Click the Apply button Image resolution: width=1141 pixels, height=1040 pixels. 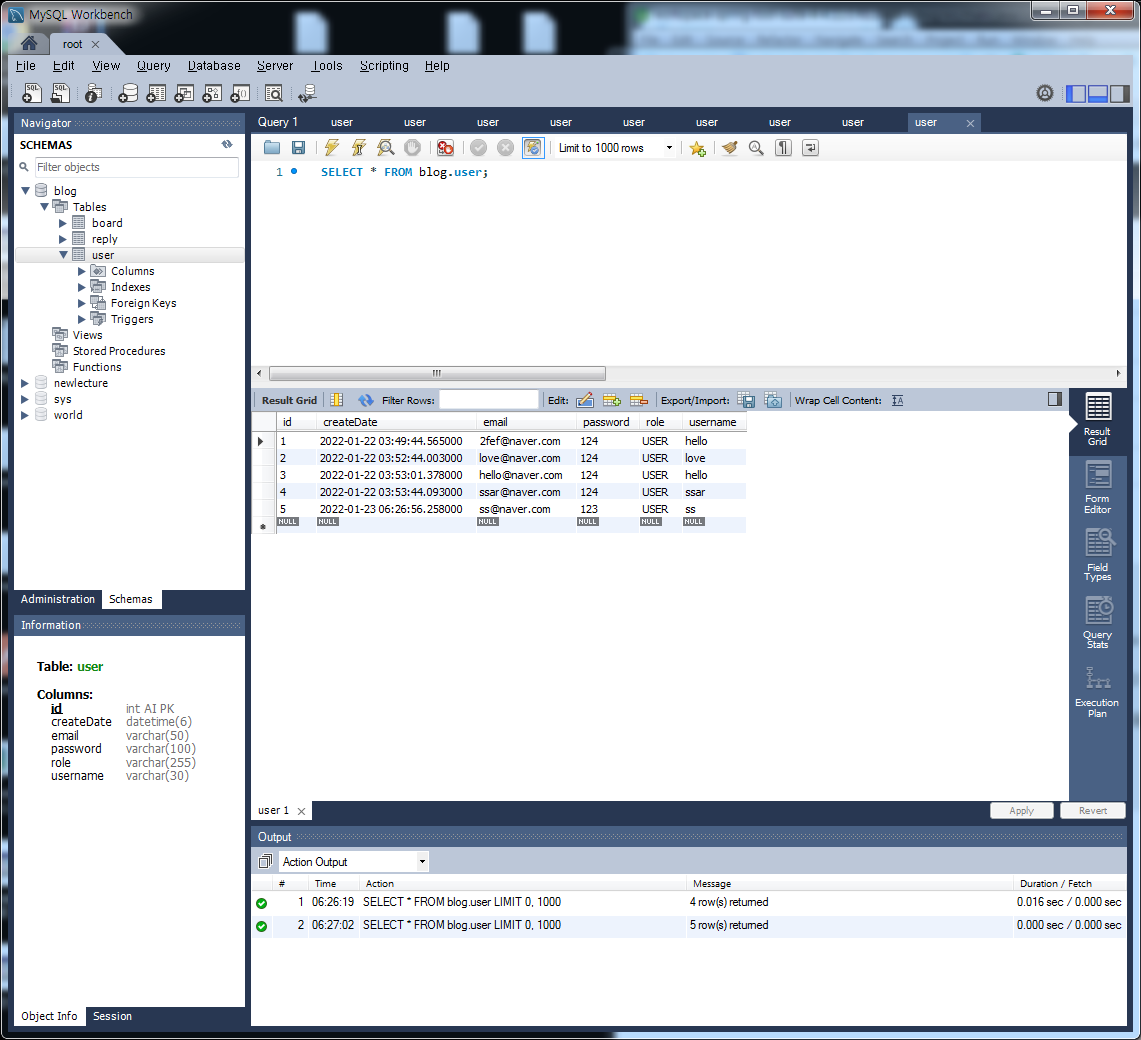(1022, 811)
